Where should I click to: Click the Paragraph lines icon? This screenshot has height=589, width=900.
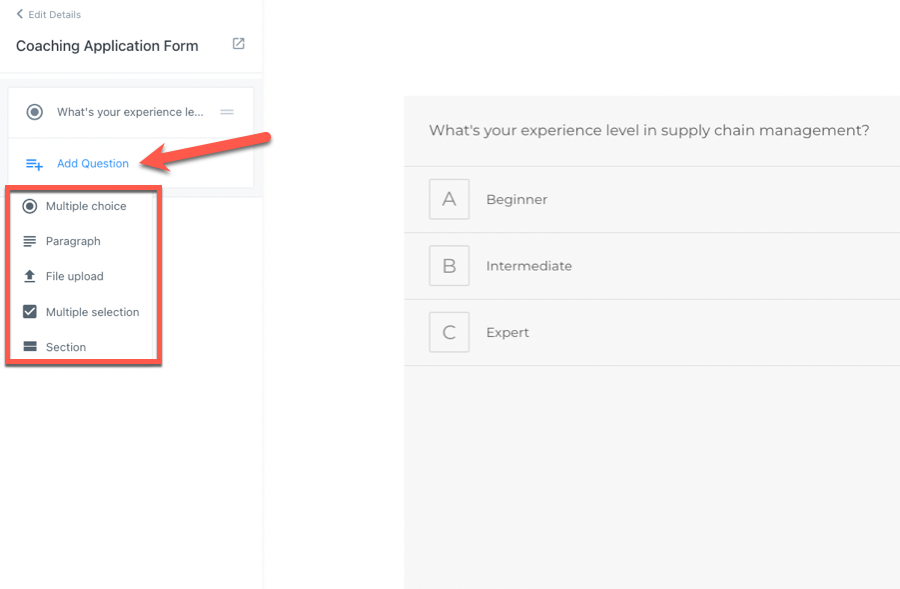coord(29,241)
